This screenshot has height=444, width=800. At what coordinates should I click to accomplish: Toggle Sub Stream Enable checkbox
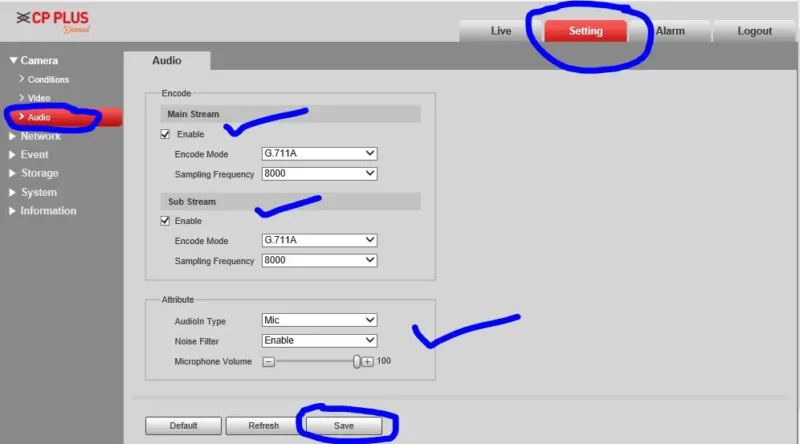166,221
